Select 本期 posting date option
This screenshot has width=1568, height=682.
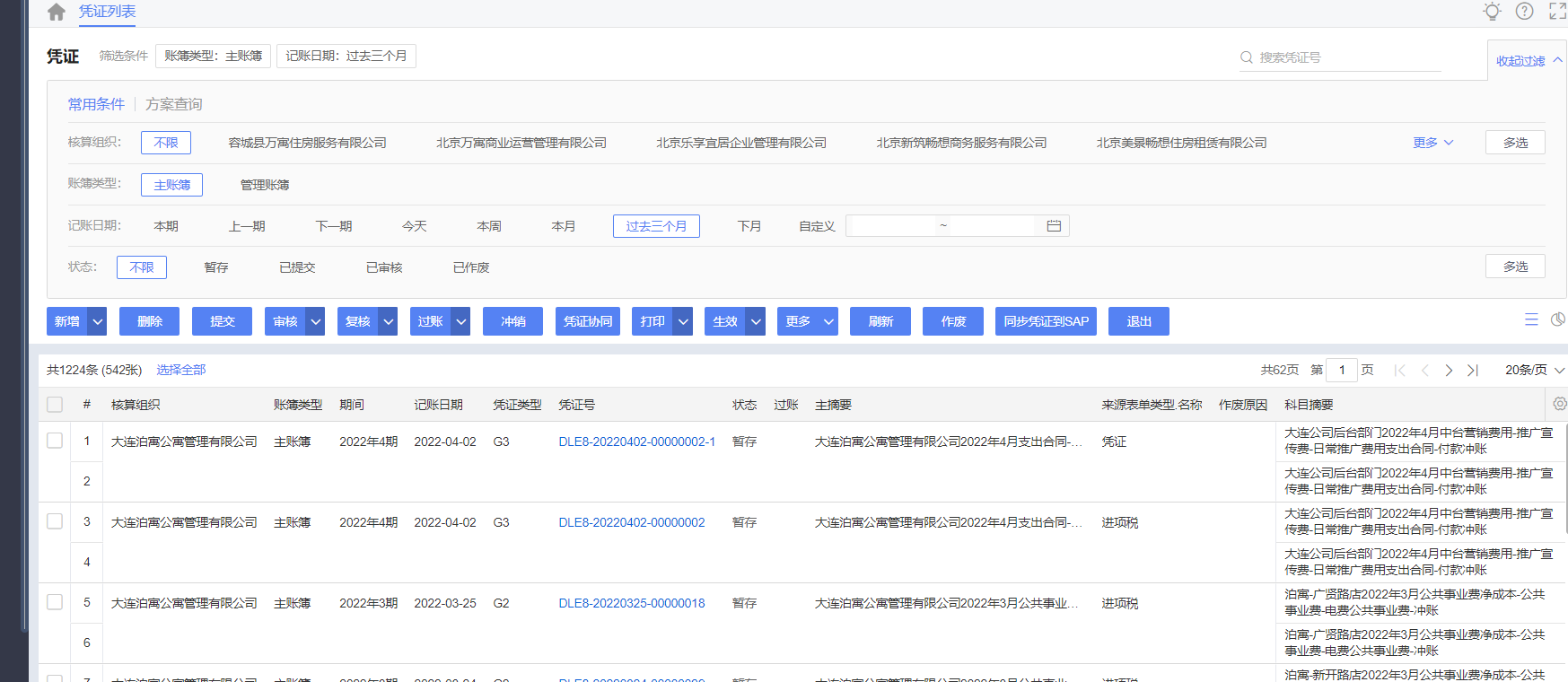point(166,226)
